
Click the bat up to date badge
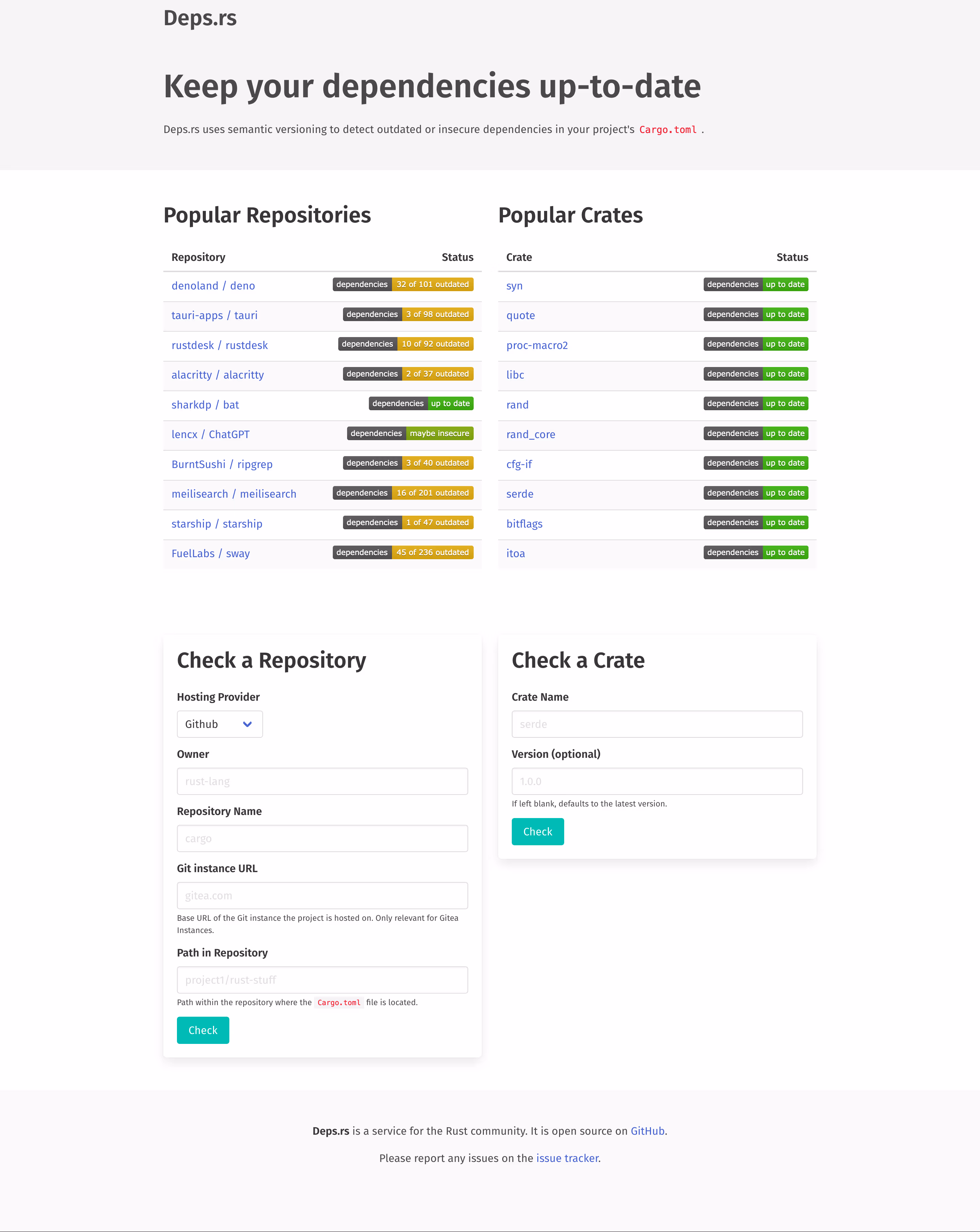coord(421,403)
